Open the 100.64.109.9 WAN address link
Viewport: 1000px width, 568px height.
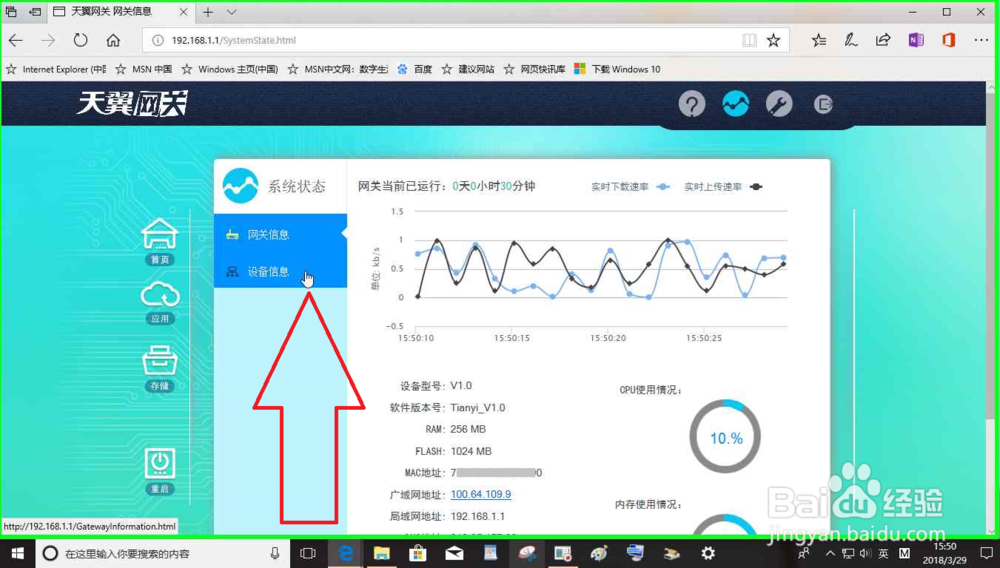tap(481, 494)
